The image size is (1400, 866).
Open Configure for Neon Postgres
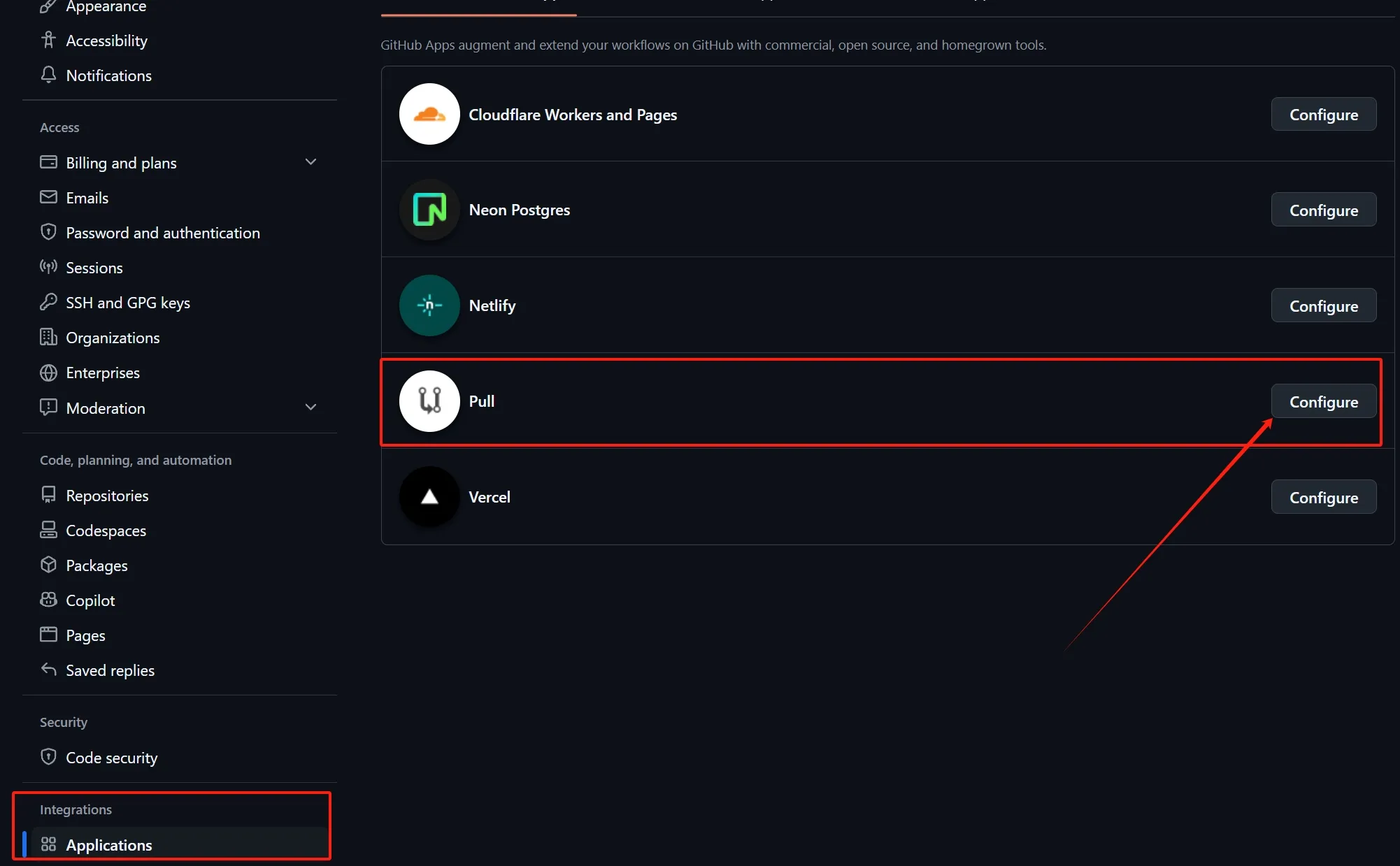(x=1323, y=210)
